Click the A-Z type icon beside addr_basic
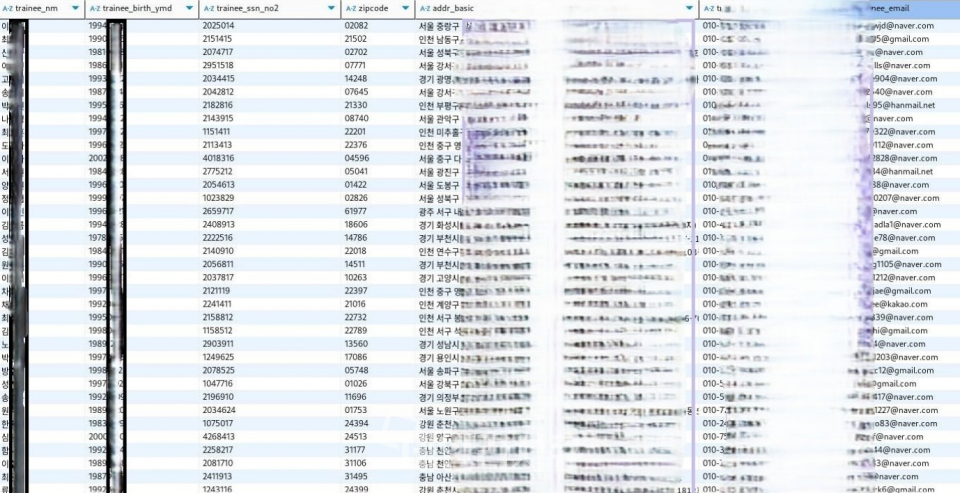Screen dimensions: 960x493 click(426, 9)
